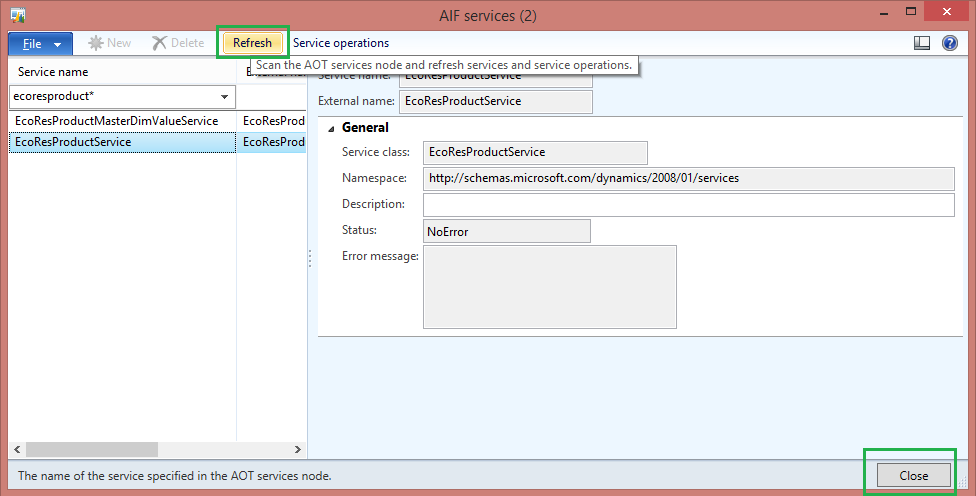This screenshot has width=976, height=496.
Task: Click the splitter handle between grid and details
Action: pyautogui.click(x=309, y=258)
